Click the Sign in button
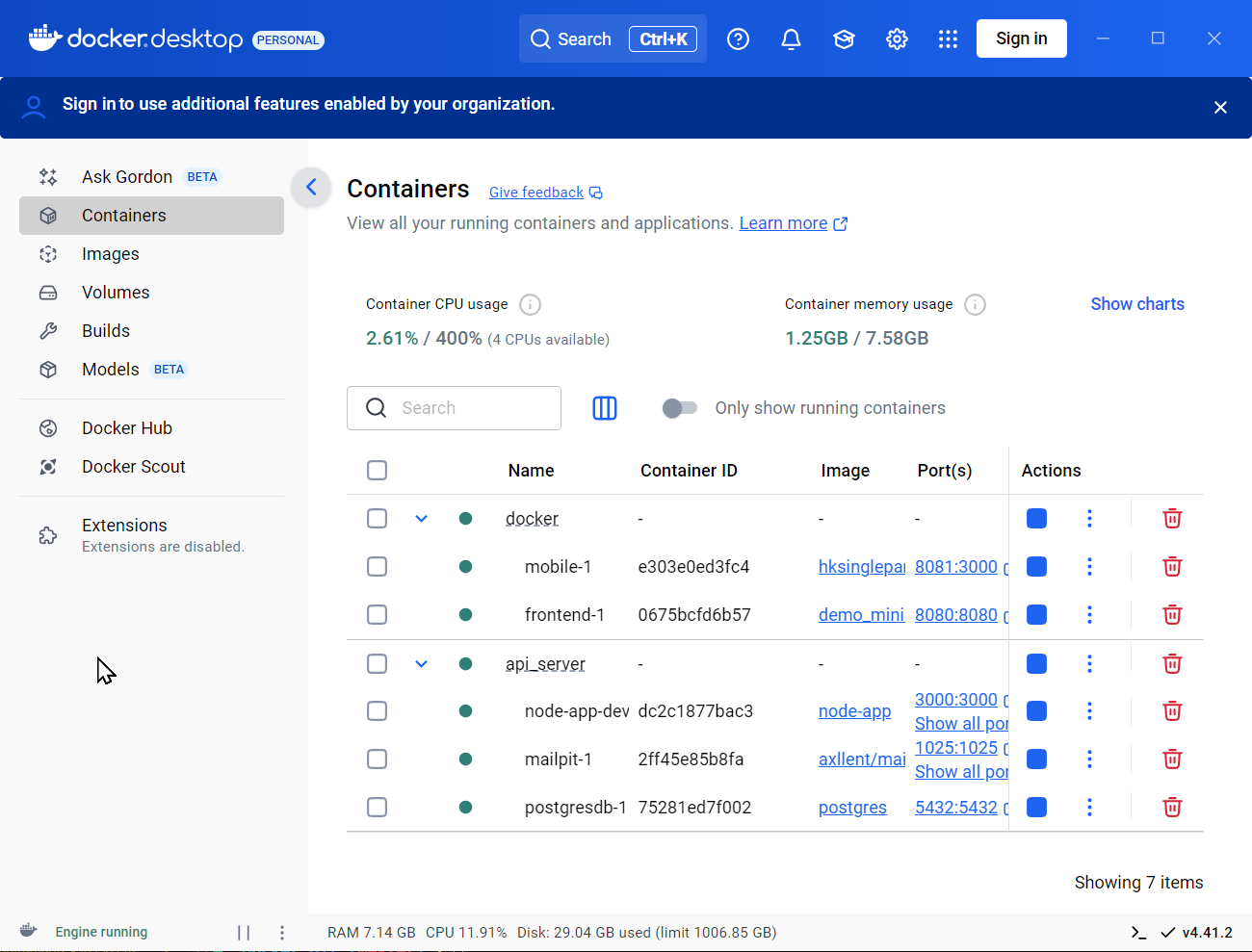This screenshot has width=1252, height=952. click(x=1021, y=39)
